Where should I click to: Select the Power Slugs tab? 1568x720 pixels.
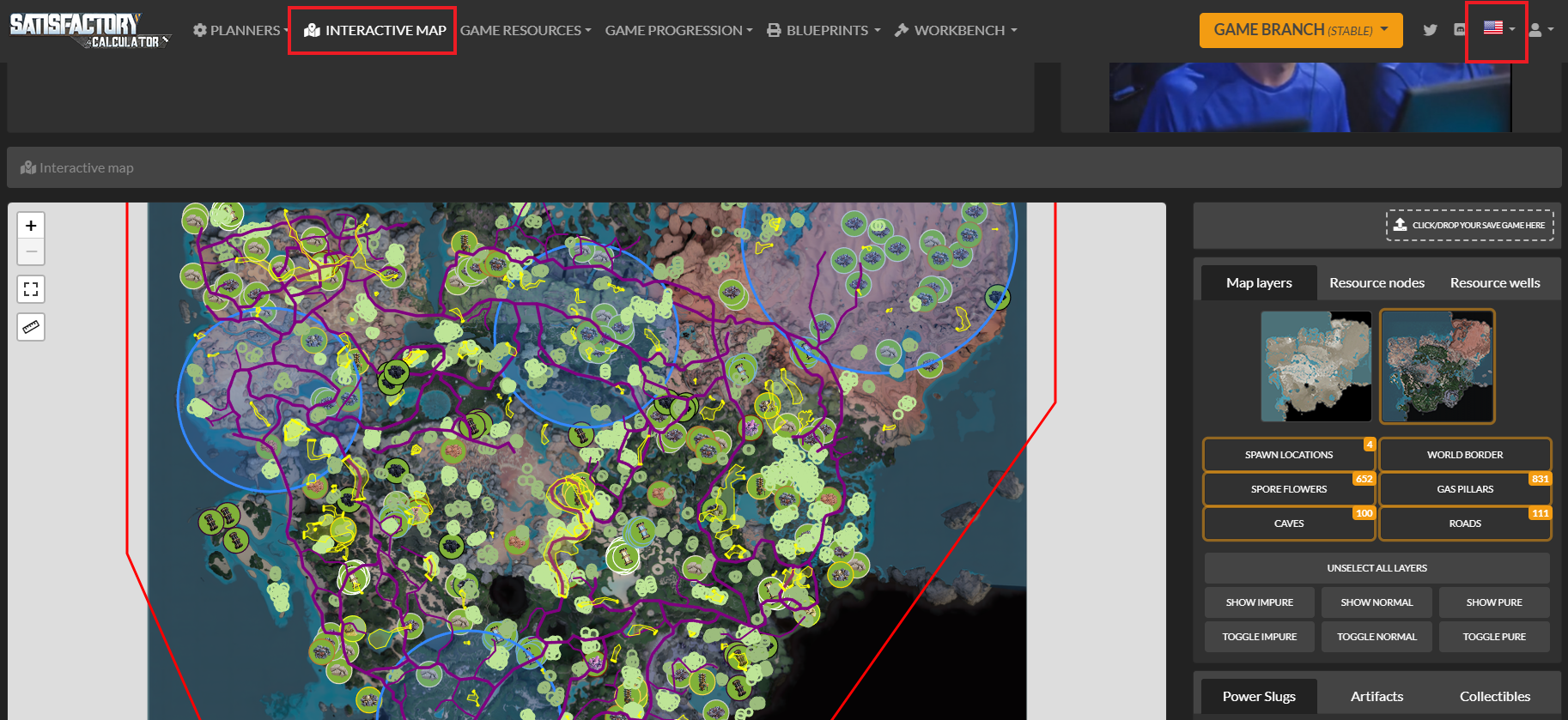[1259, 696]
